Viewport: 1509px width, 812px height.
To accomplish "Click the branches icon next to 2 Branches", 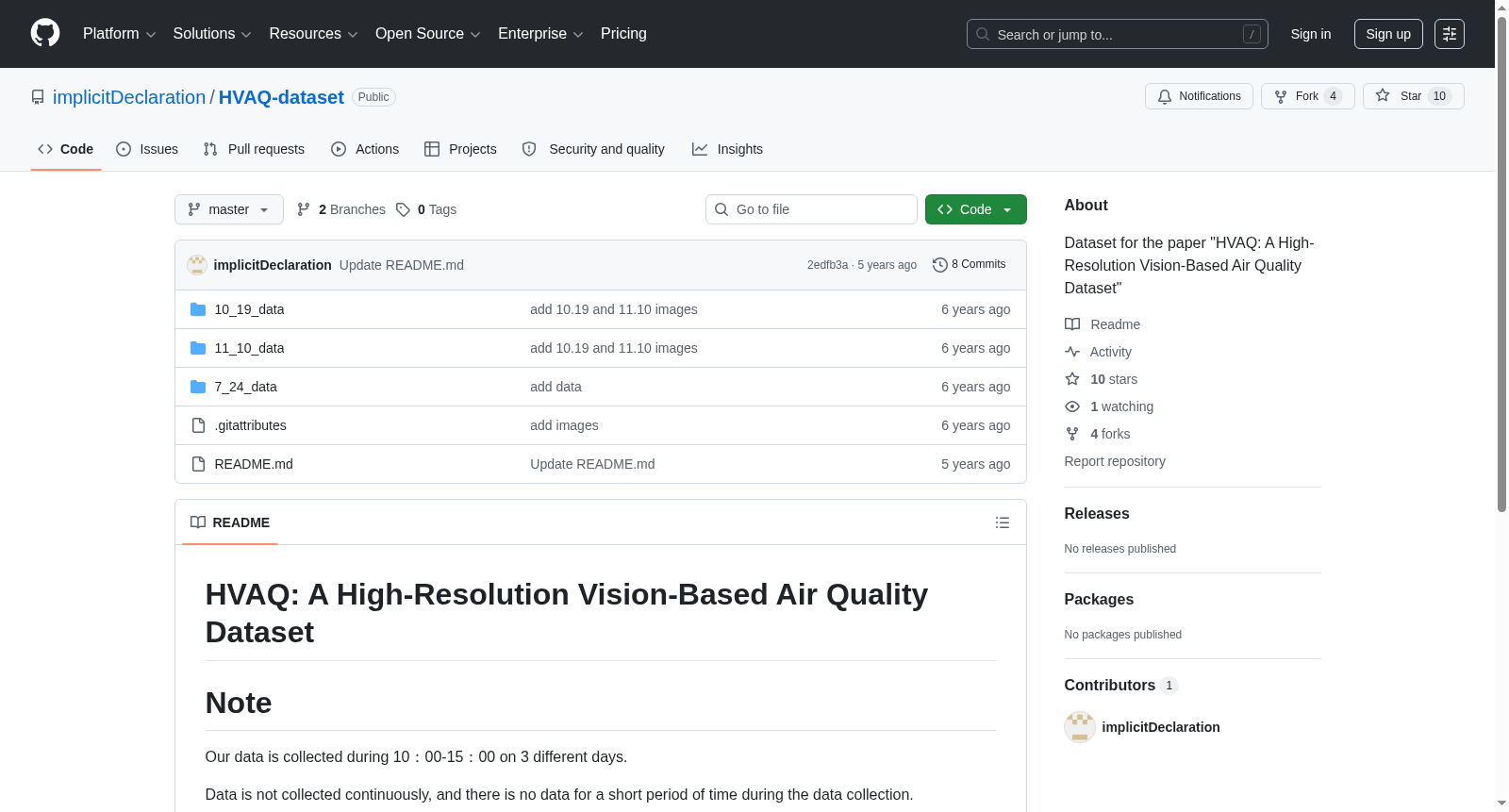I will coord(304,209).
